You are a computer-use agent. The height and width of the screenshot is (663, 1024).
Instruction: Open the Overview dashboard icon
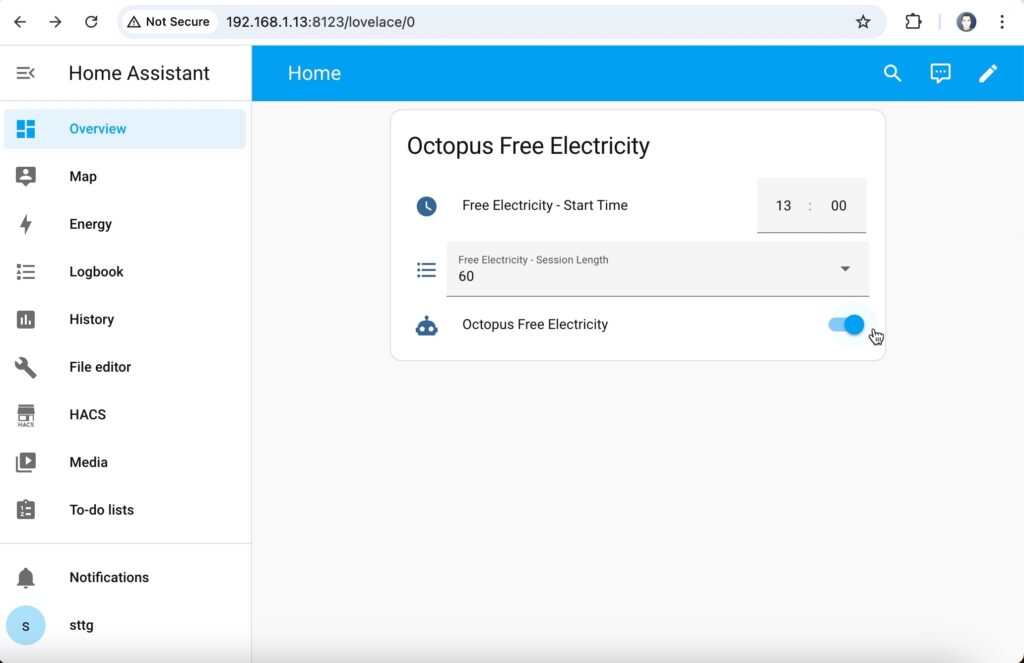coord(25,129)
